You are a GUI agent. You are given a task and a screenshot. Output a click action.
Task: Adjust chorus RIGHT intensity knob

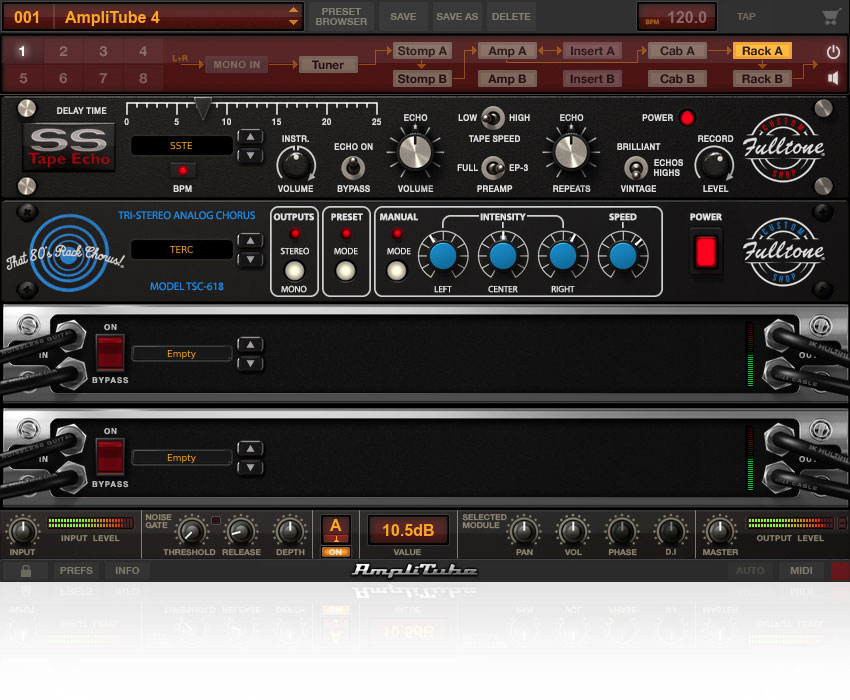(563, 256)
